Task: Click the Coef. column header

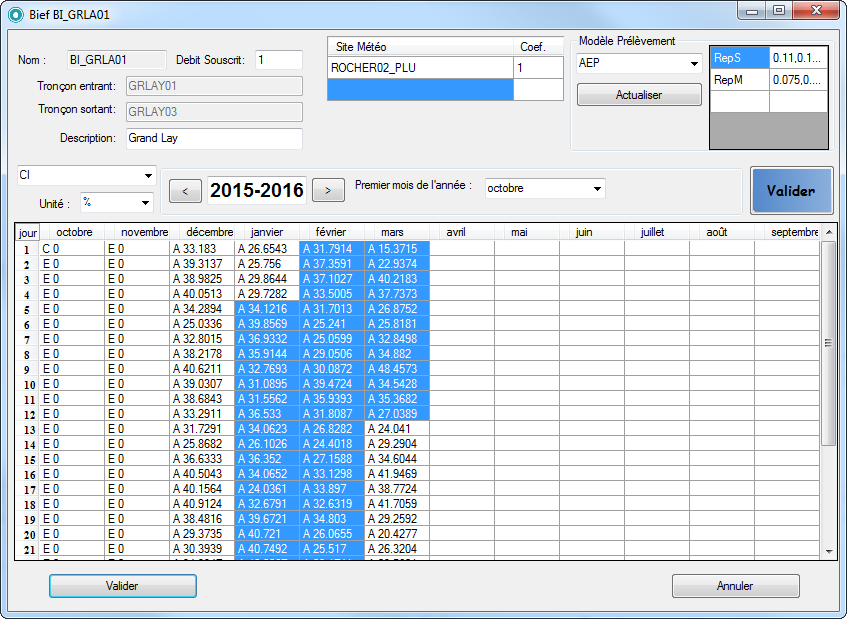Action: pos(538,47)
